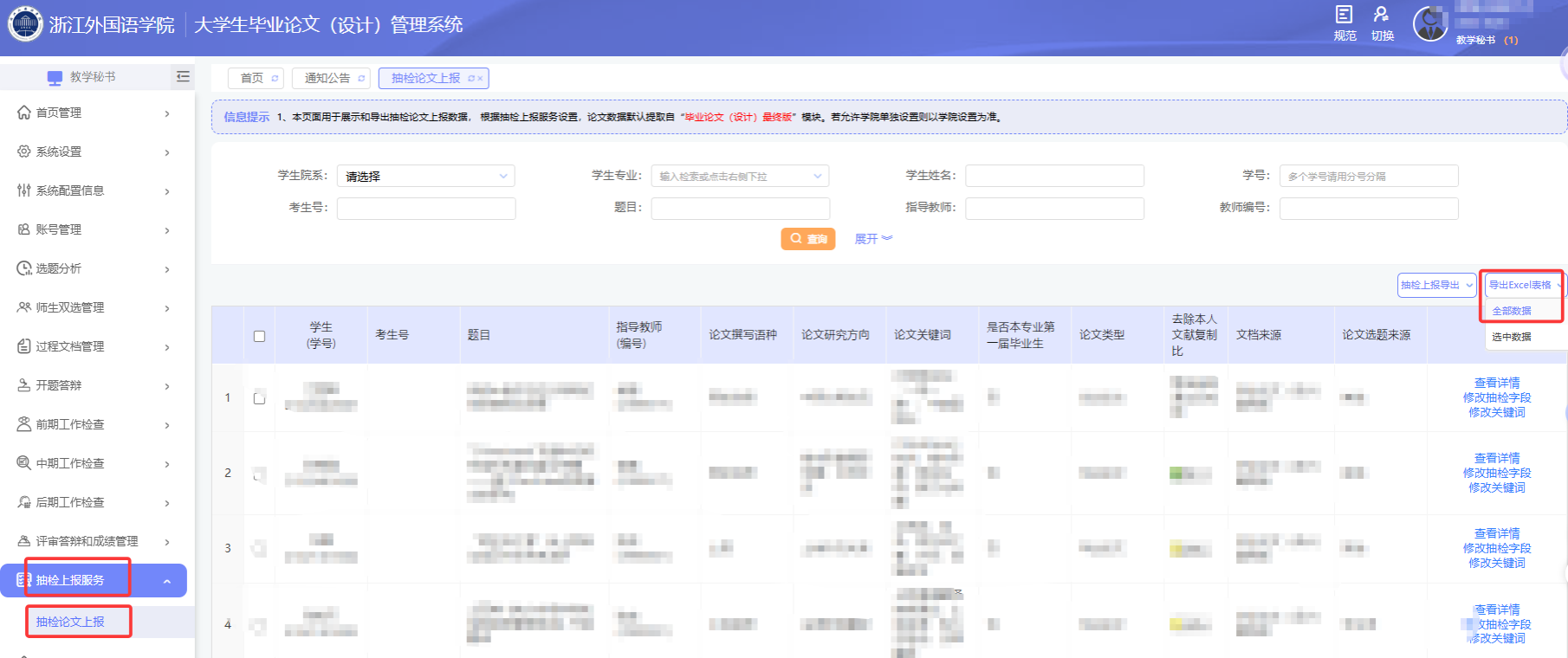1568x658 pixels.
Task: Tick the select-all checkbox in table header
Action: (x=259, y=336)
